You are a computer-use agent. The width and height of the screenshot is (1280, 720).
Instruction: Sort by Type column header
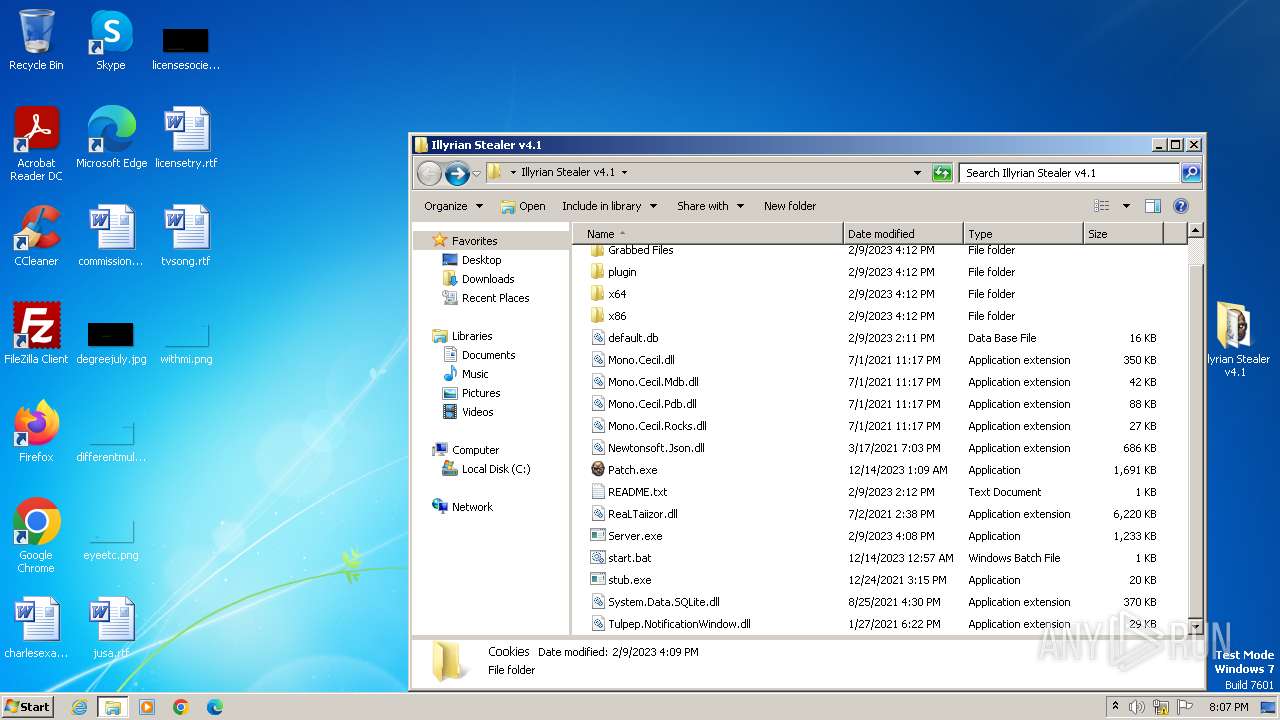point(1023,233)
